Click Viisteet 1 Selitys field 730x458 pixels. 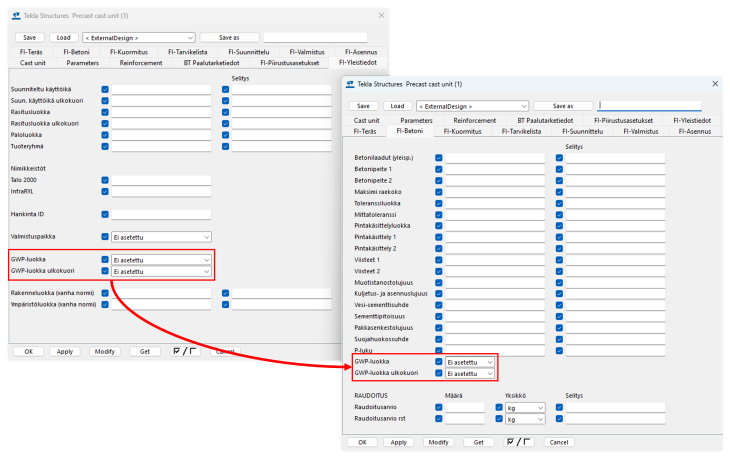(615, 260)
